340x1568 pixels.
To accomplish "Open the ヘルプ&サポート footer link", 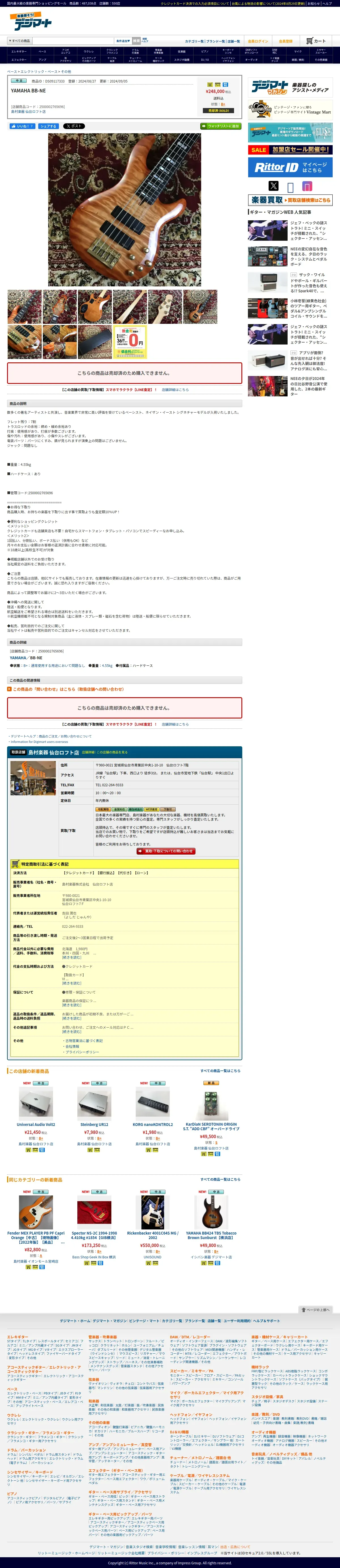I will [266, 1321].
